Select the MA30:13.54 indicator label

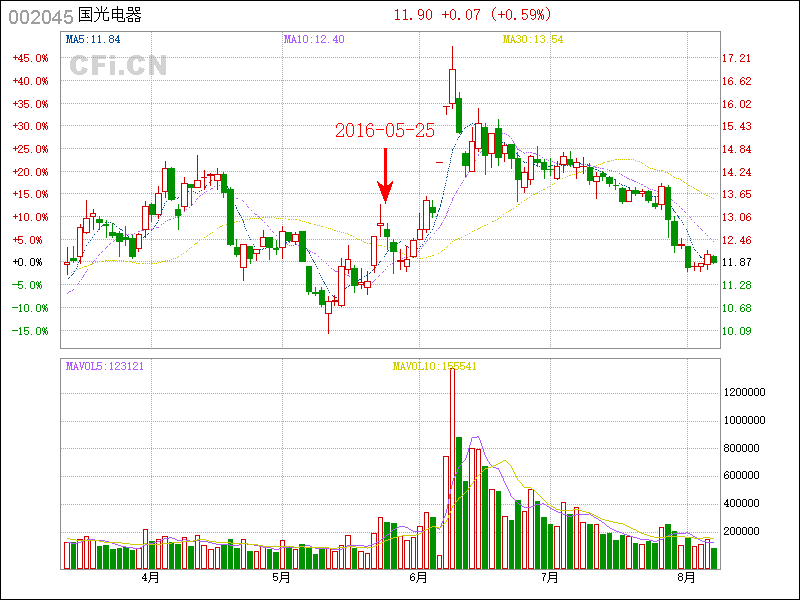[533, 40]
